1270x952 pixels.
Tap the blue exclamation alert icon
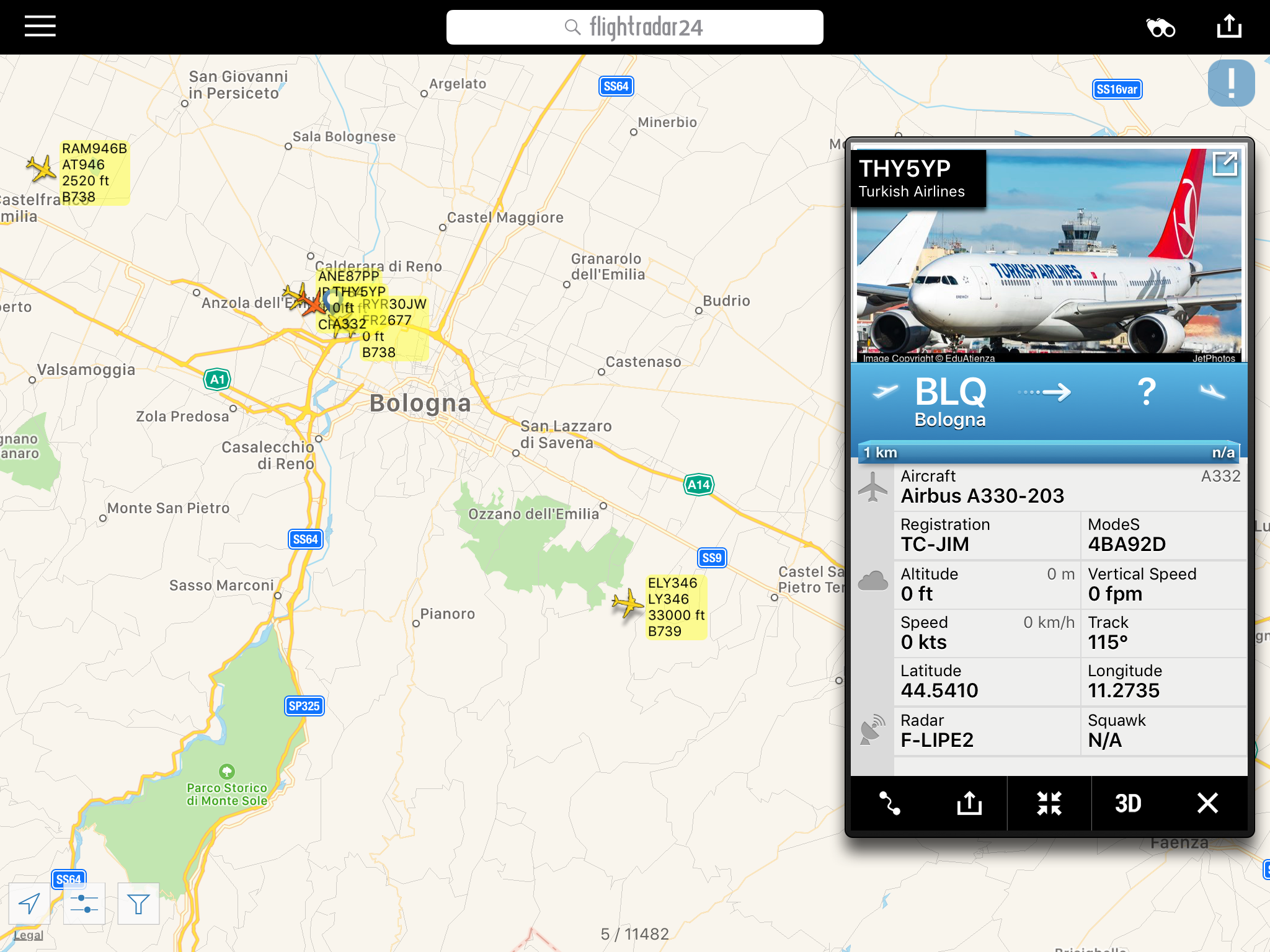[x=1231, y=83]
